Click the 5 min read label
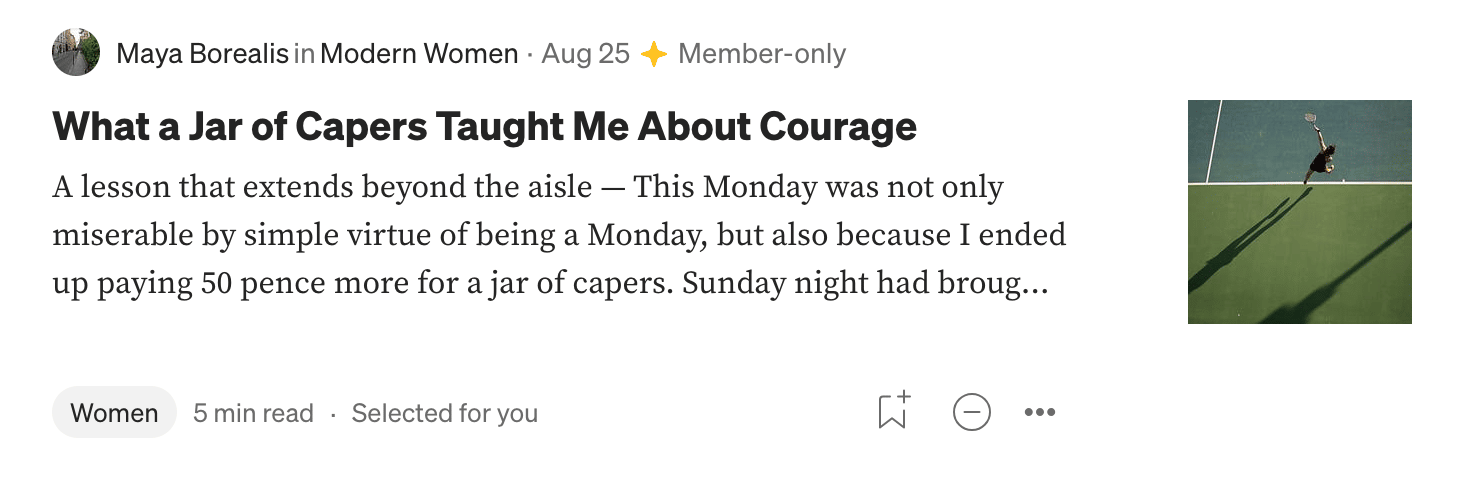Screen dimensions: 1476x480 253,413
